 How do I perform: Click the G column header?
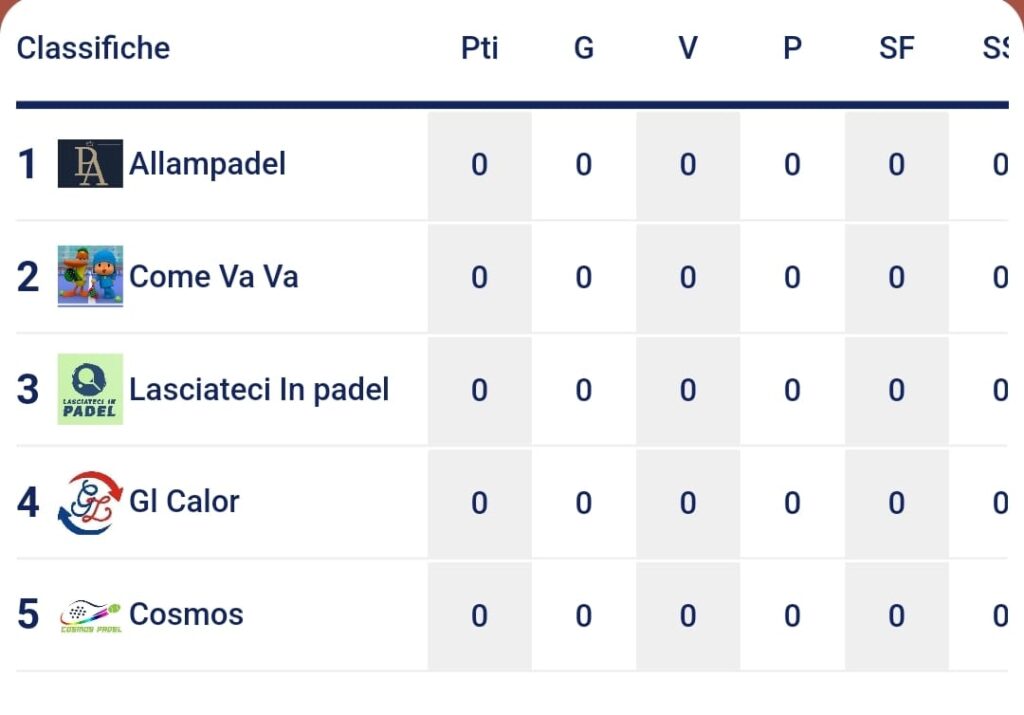pyautogui.click(x=584, y=48)
